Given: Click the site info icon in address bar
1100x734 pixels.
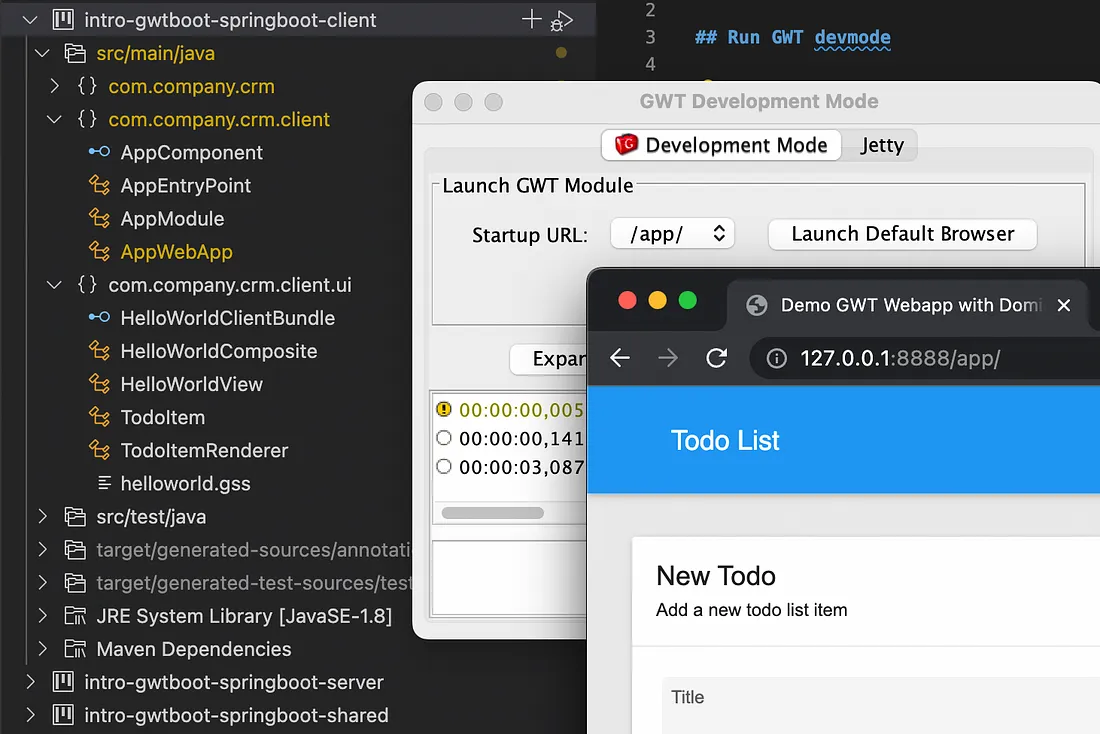Looking at the screenshot, I should point(777,359).
